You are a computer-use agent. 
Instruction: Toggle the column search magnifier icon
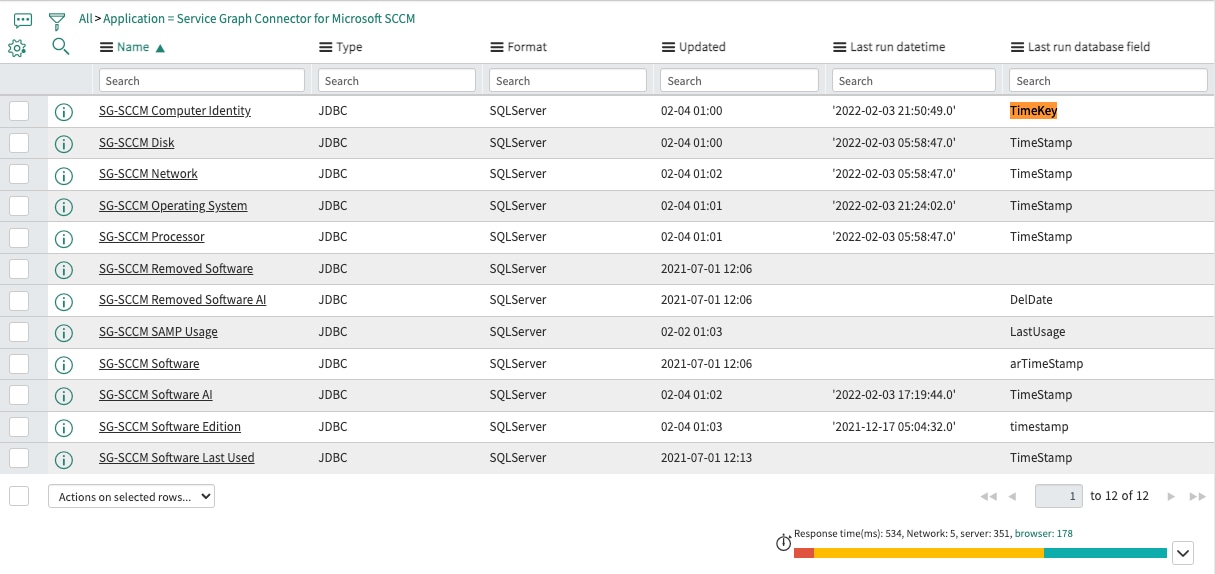[60, 46]
